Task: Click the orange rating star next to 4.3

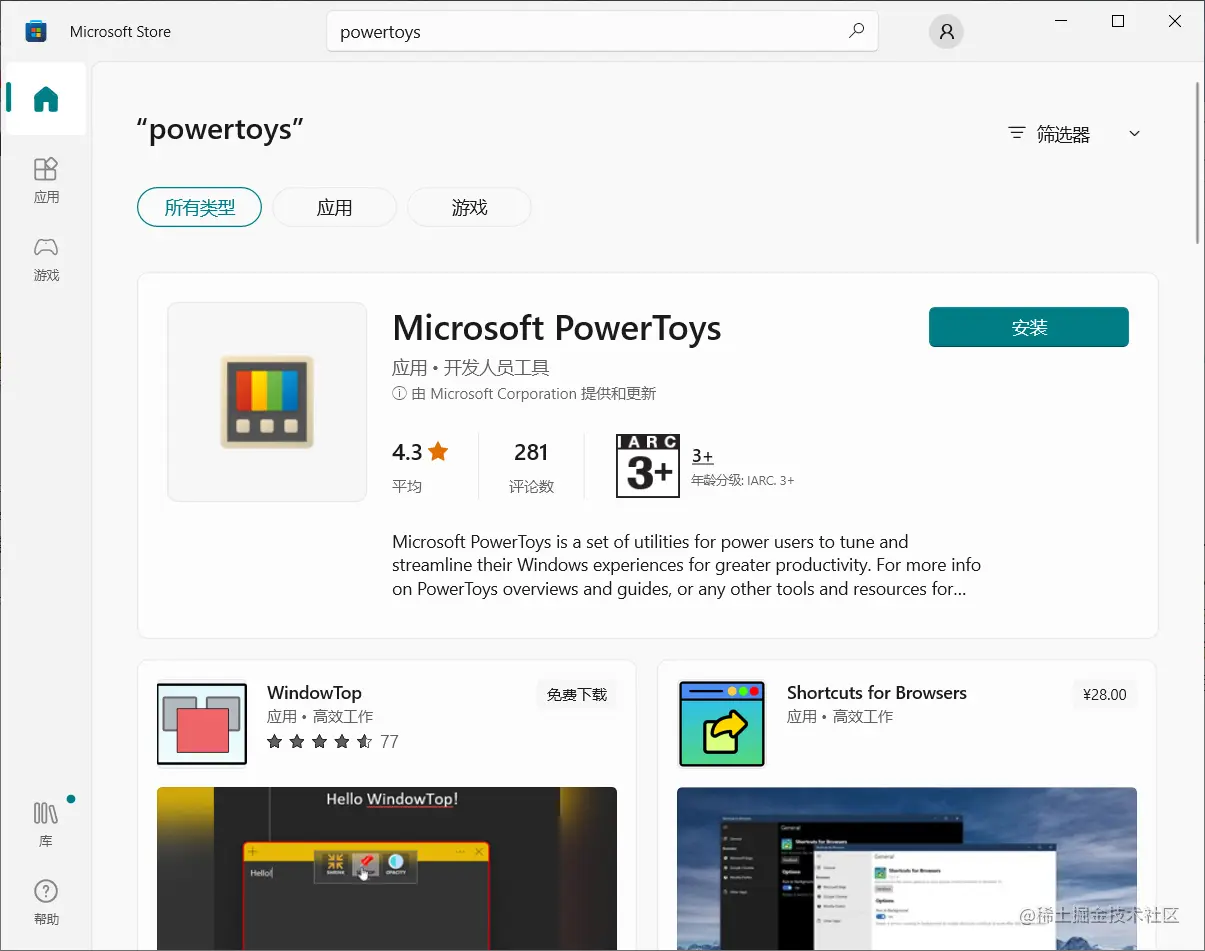Action: click(438, 452)
